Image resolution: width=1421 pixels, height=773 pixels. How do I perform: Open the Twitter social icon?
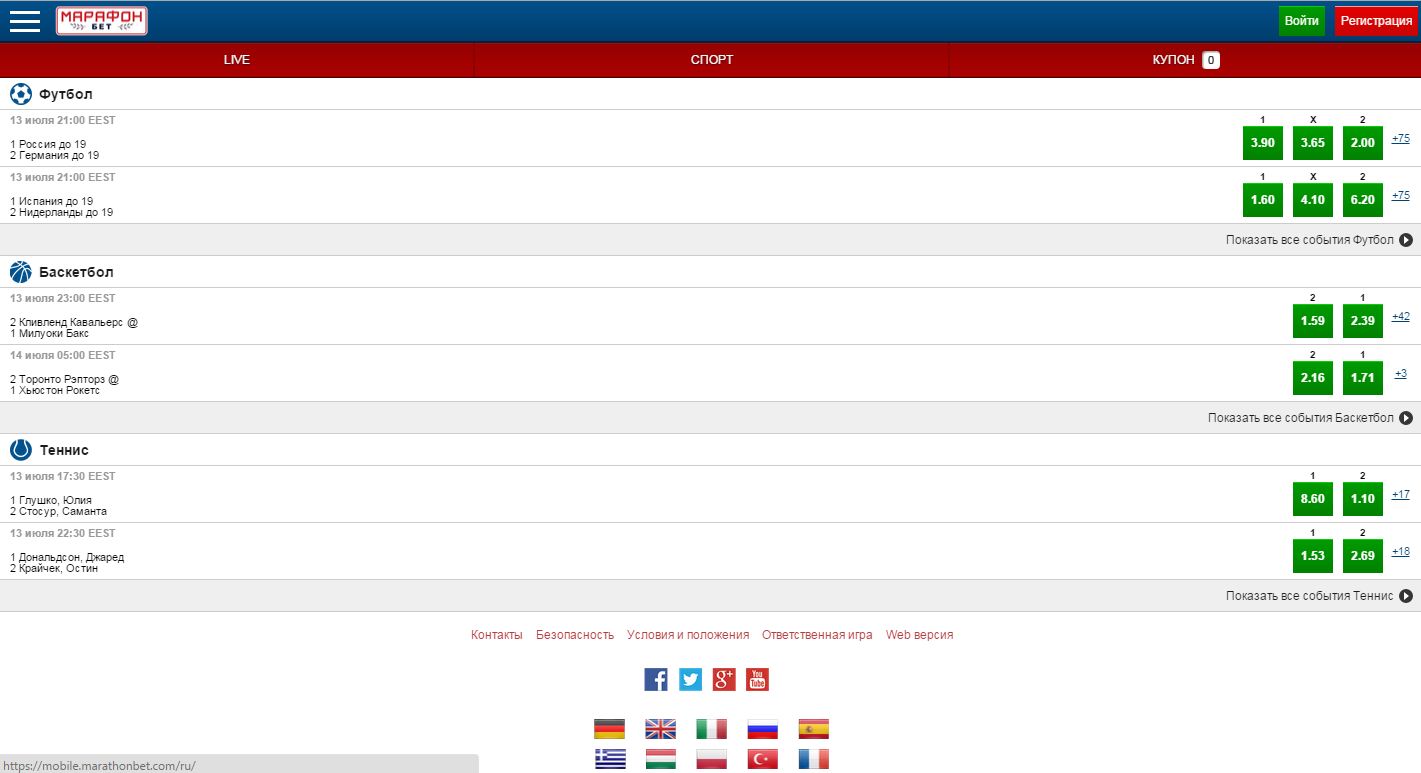(x=690, y=680)
